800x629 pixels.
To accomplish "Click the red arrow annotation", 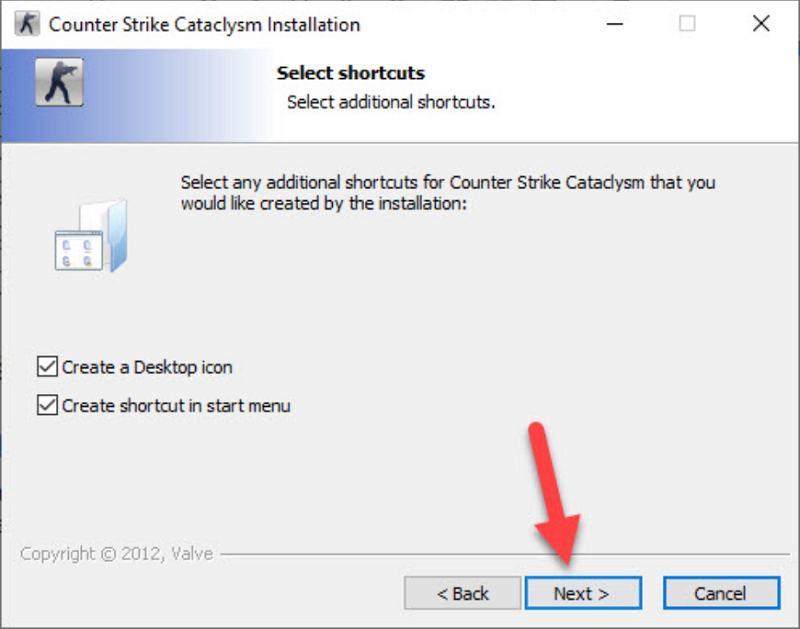I will pyautogui.click(x=554, y=492).
